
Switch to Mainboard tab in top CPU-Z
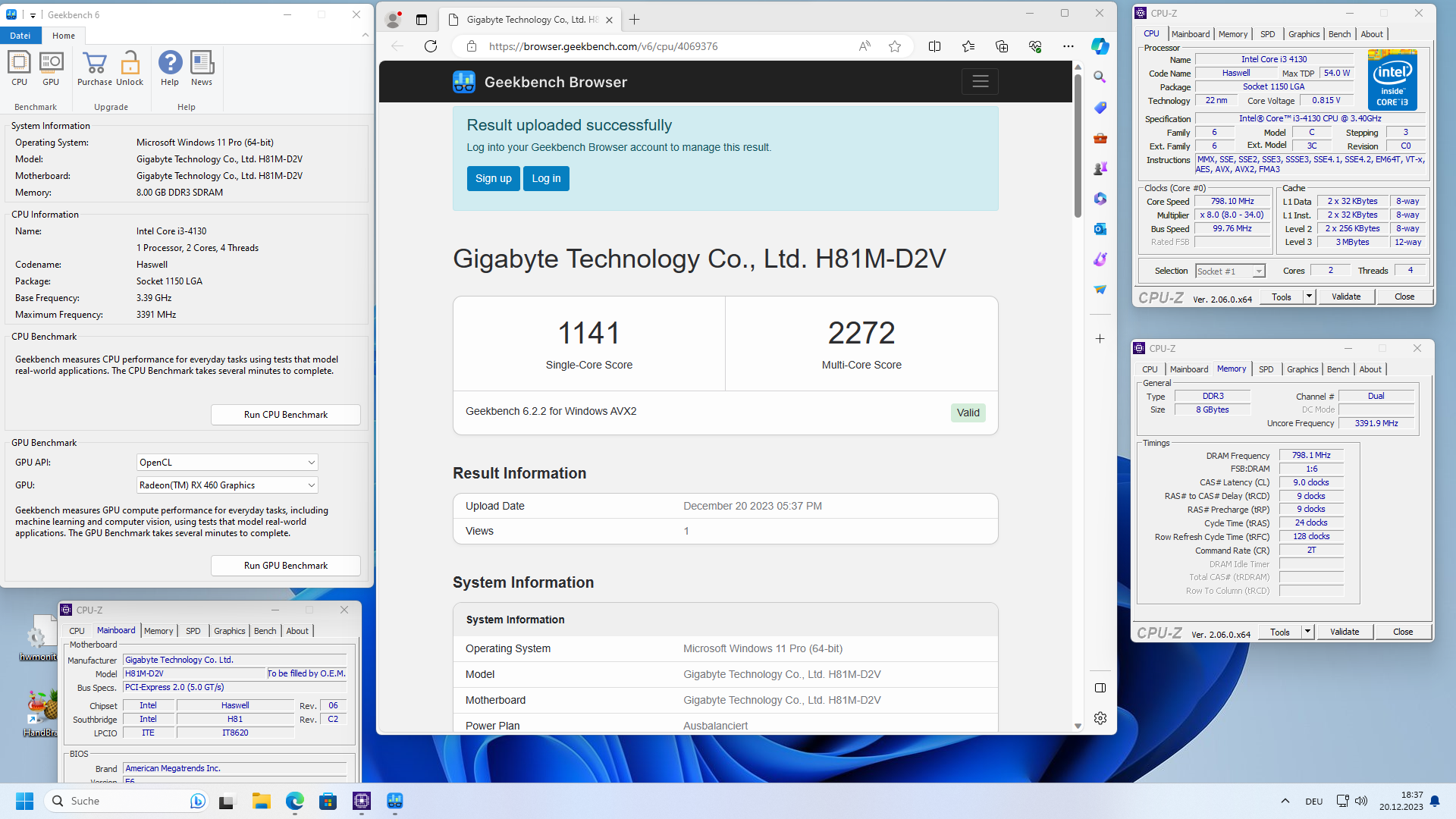(1191, 34)
